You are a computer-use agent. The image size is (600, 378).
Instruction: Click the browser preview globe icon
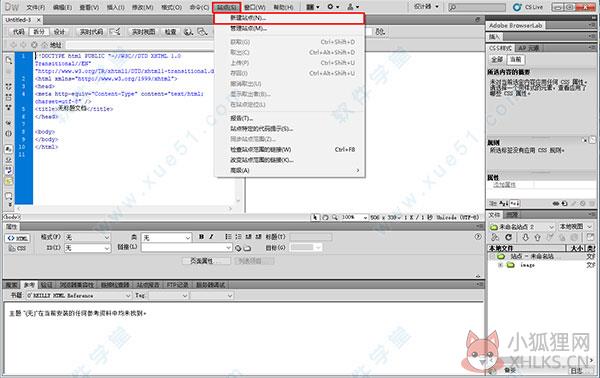pyautogui.click(x=188, y=32)
